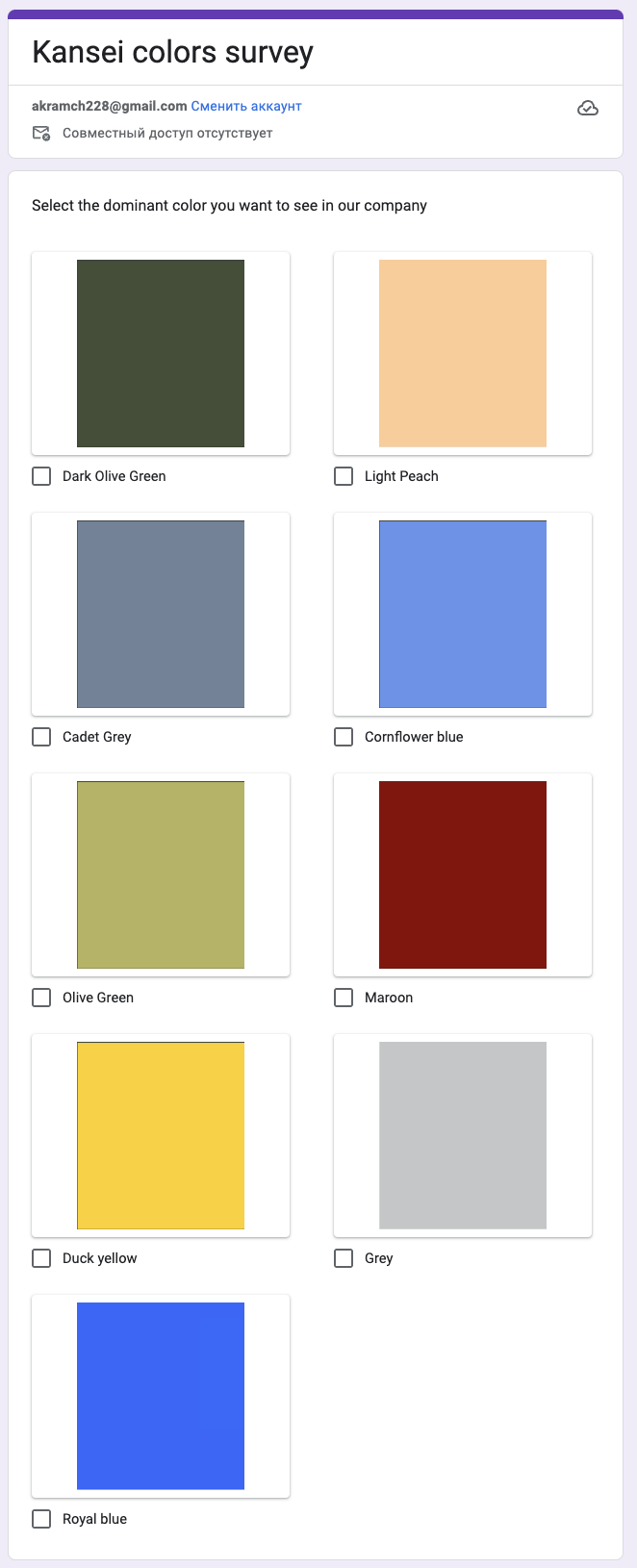Click the Kansei colors survey title
Screen dimensions: 637x1568
[x=173, y=52]
